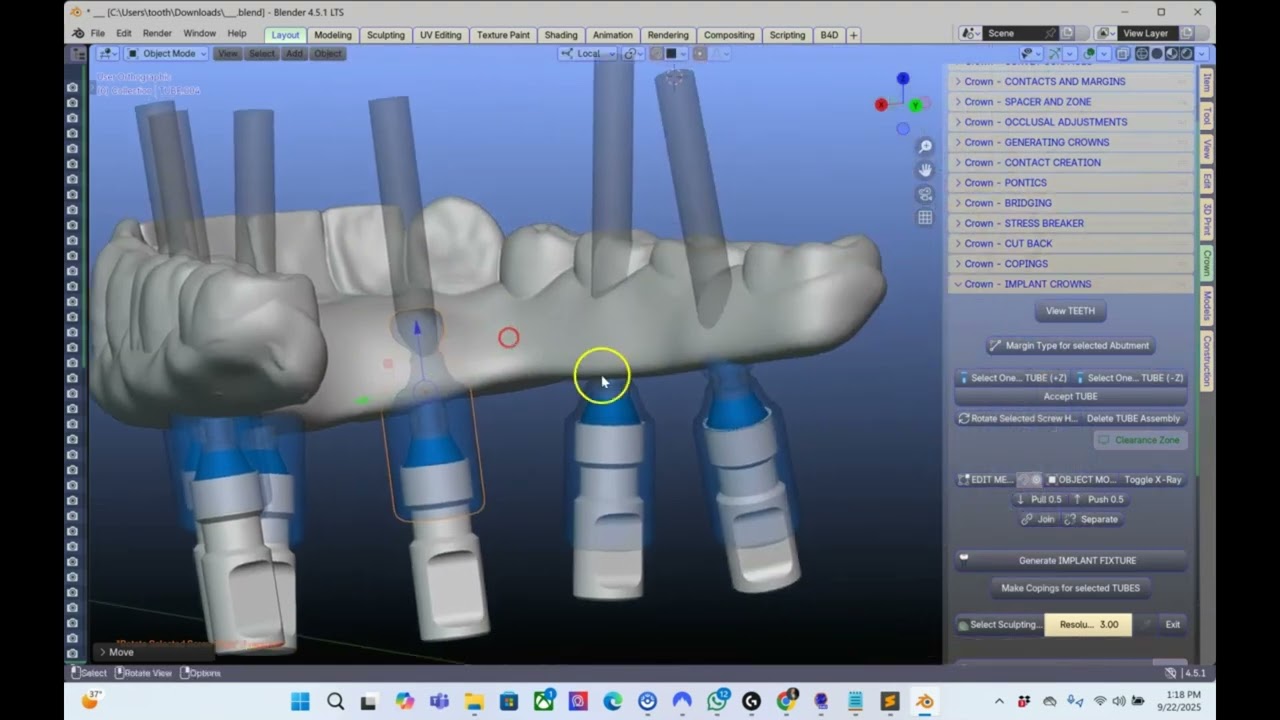Image resolution: width=1280 pixels, height=720 pixels.
Task: Click Accept TUBE button
Action: [1070, 397]
